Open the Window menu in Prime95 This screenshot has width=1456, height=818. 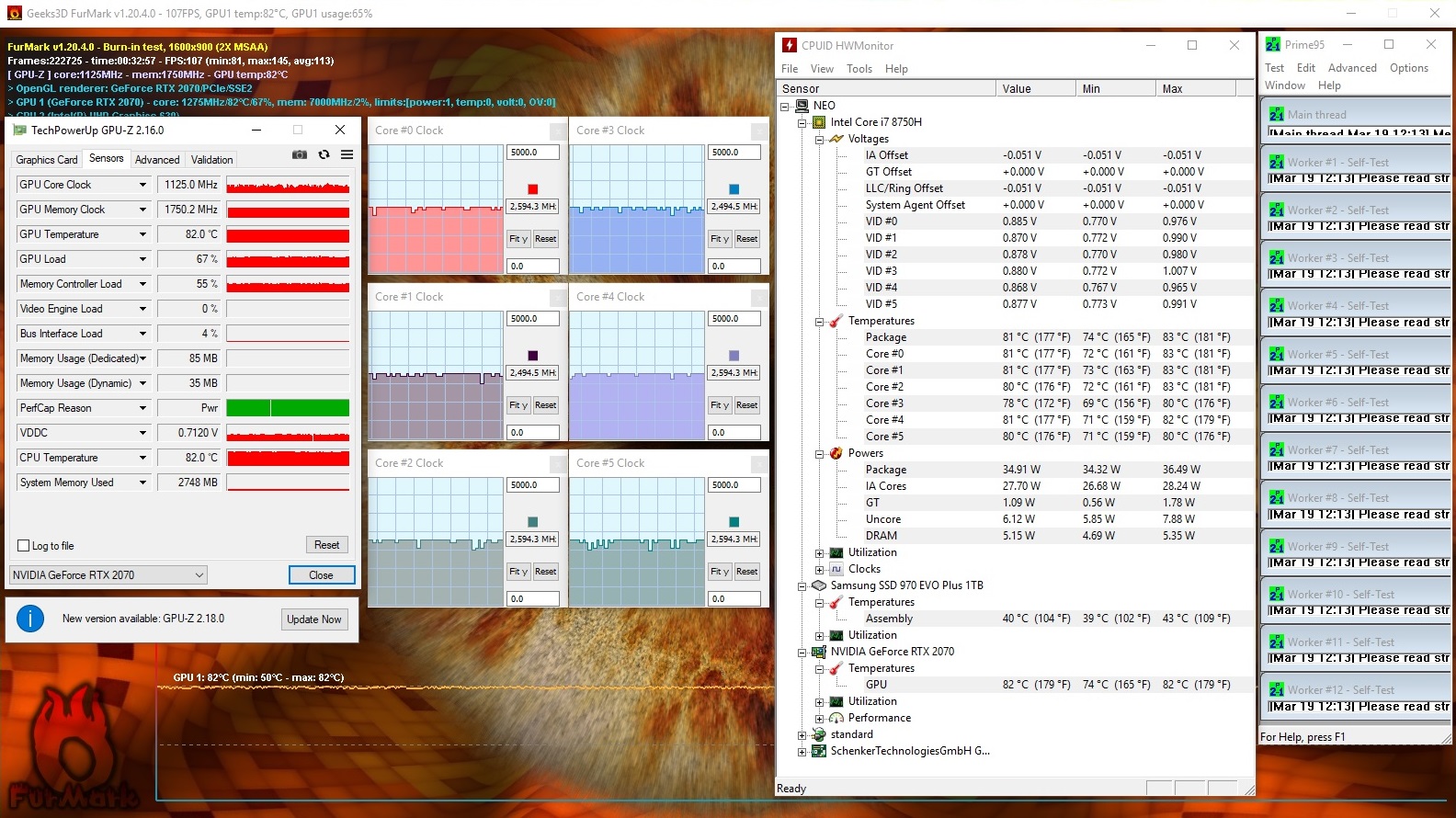tap(1284, 85)
